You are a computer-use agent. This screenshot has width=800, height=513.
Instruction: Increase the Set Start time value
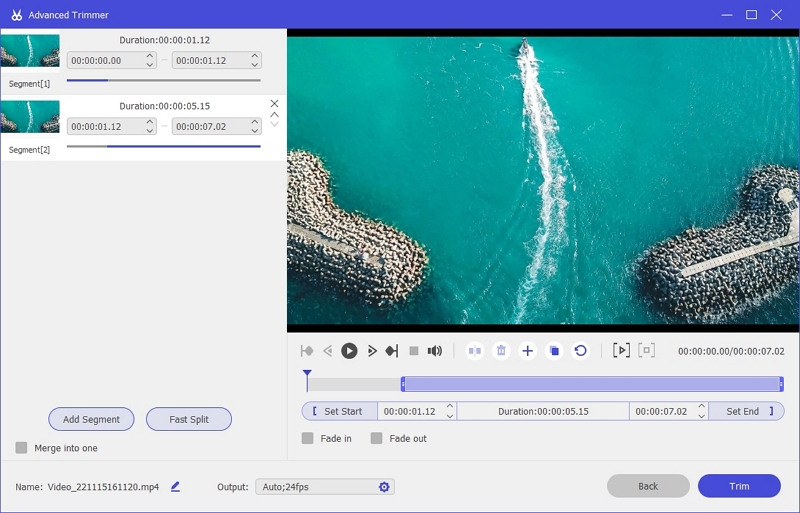point(450,406)
